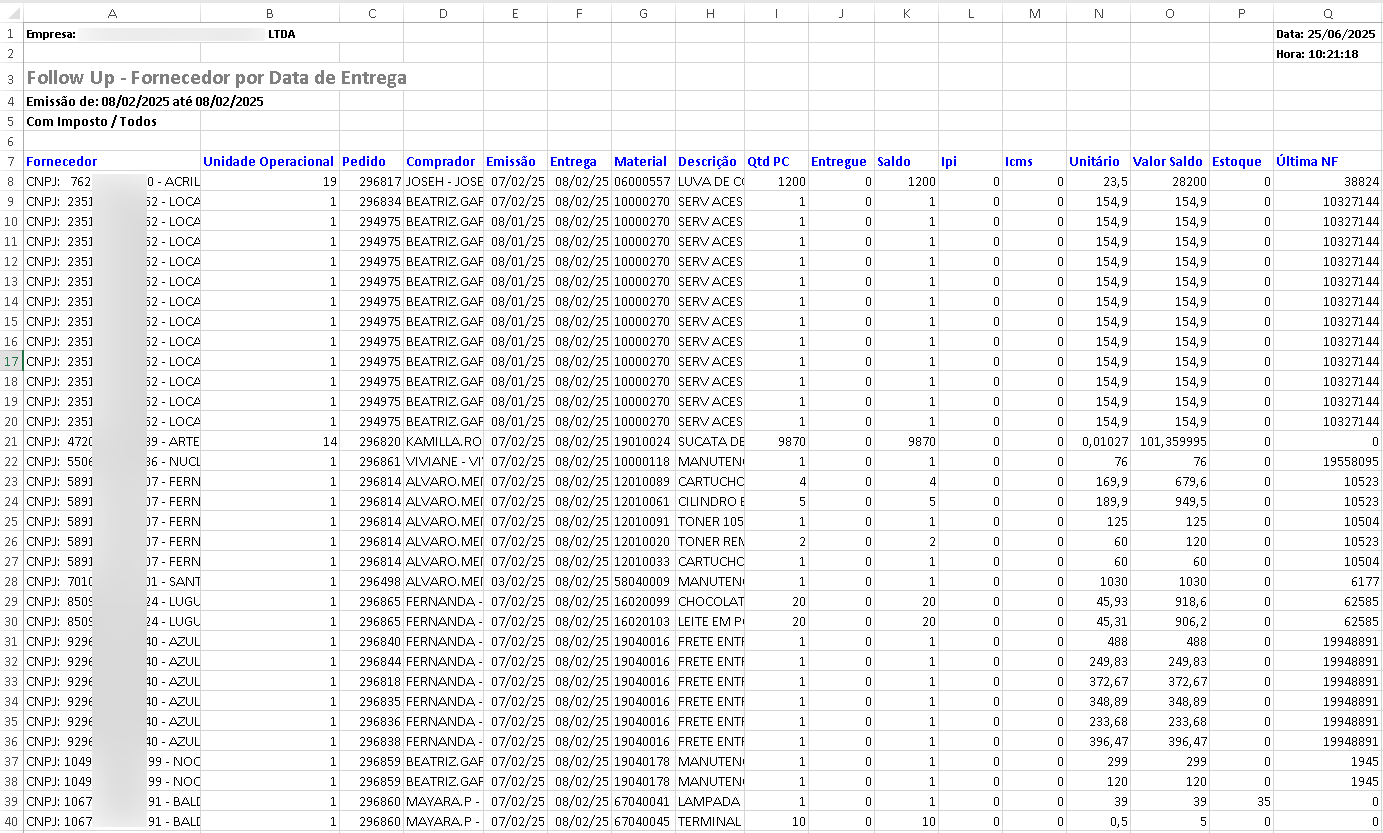
Task: Click the Valor Saldo cell '28200'
Action: [1169, 181]
